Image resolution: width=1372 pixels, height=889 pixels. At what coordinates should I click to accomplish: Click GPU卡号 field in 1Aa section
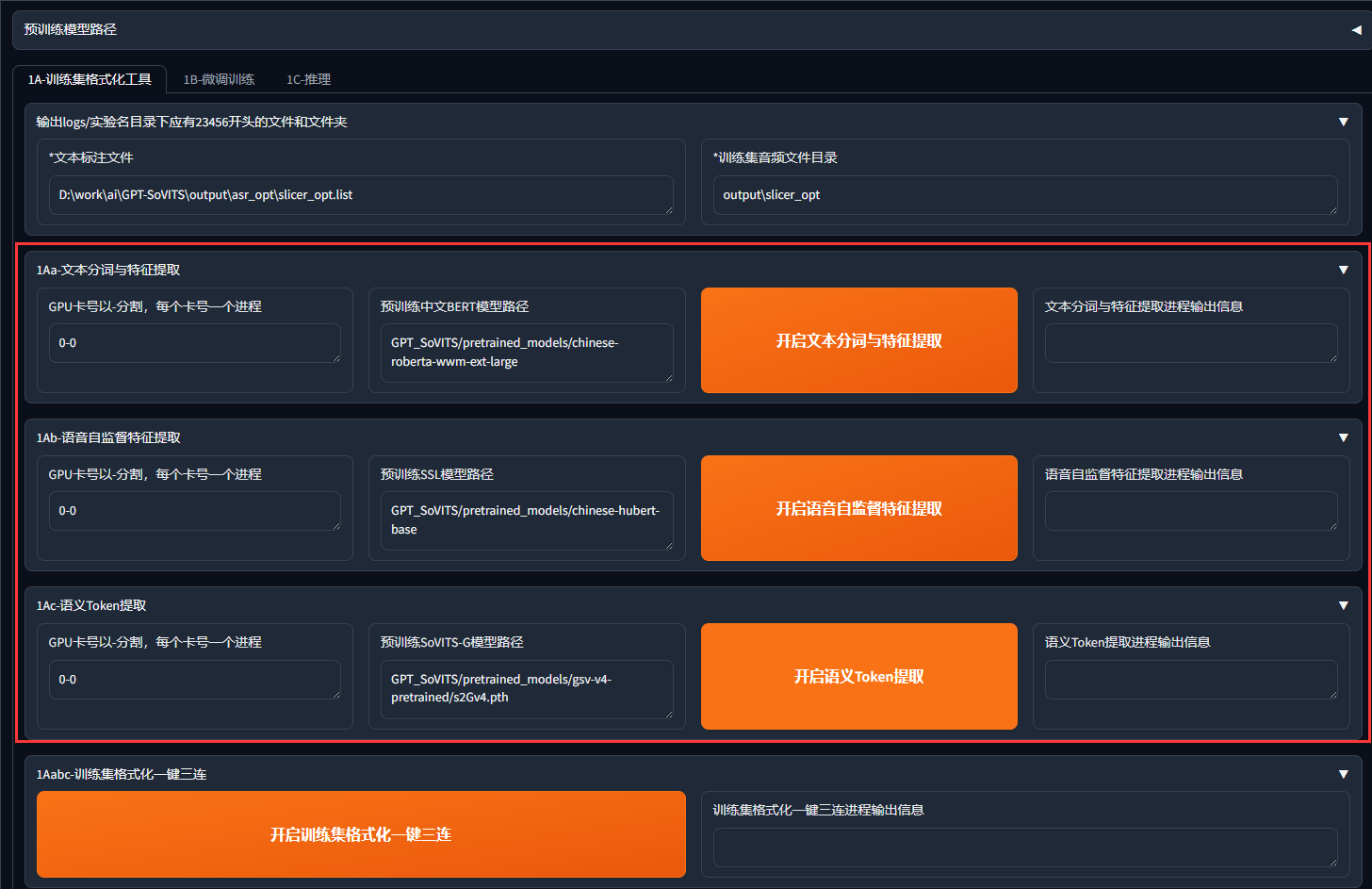tap(194, 343)
